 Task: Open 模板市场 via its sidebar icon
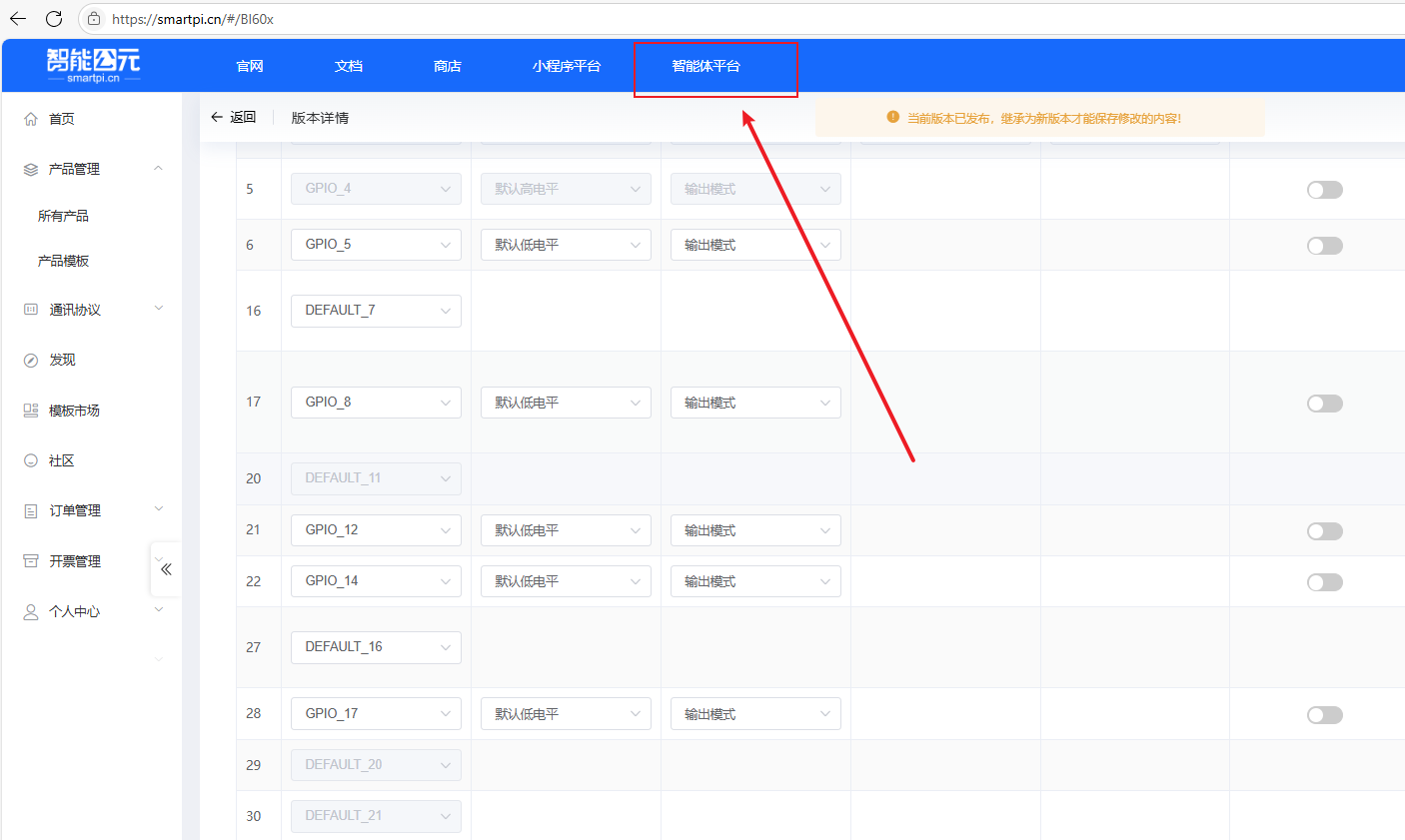click(x=31, y=411)
